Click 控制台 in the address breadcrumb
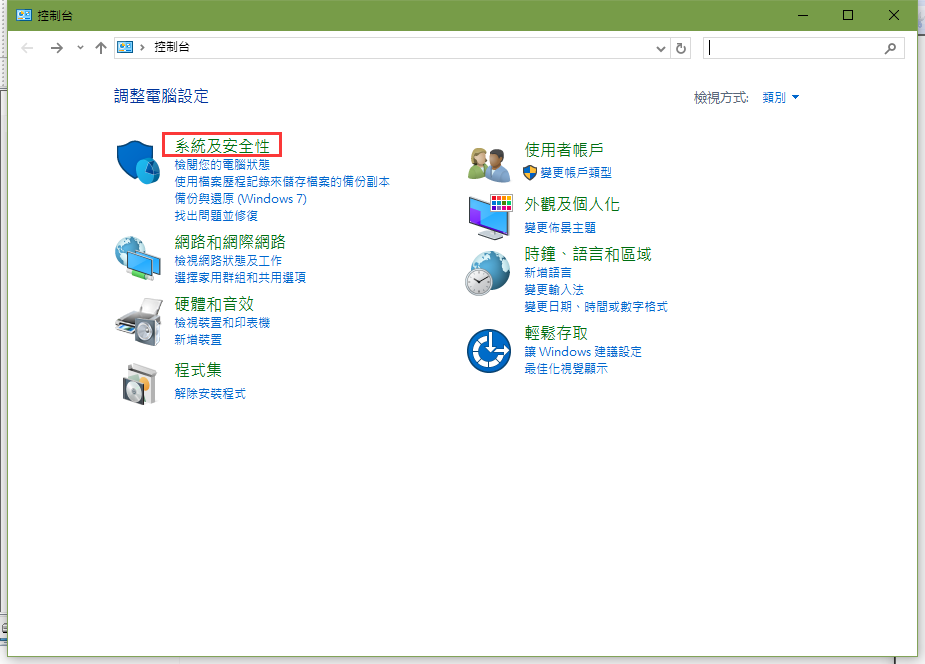This screenshot has height=664, width=925. click(172, 47)
